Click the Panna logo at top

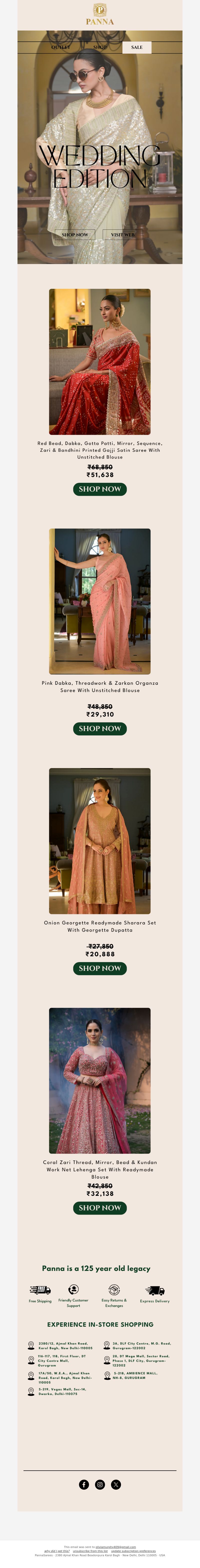(100, 14)
